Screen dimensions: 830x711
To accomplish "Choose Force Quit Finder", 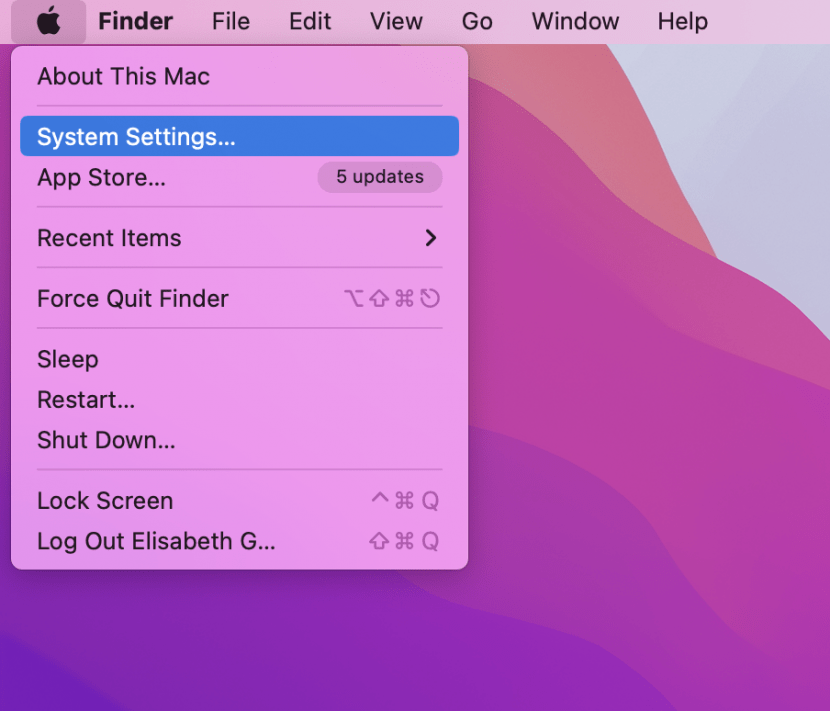I will point(239,299).
